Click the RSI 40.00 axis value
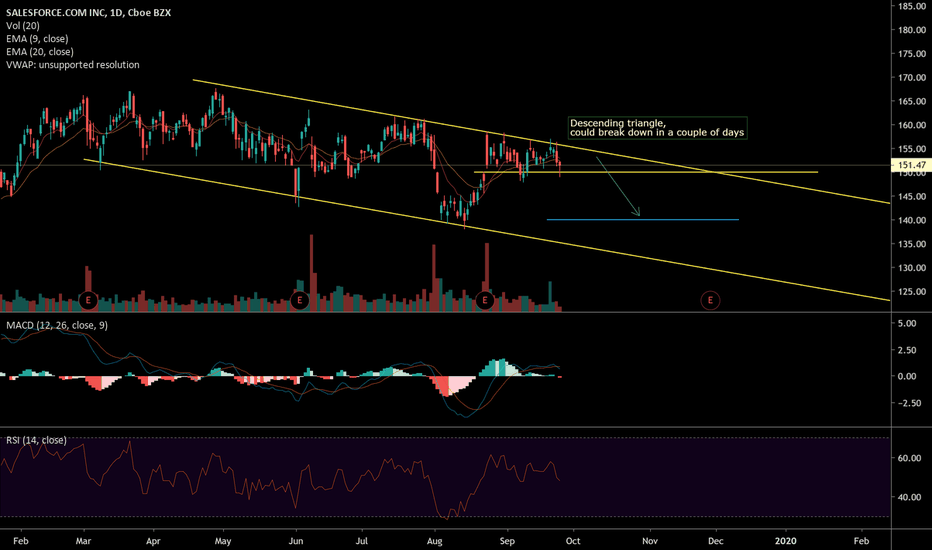This screenshot has height=550, width=932. [x=910, y=497]
